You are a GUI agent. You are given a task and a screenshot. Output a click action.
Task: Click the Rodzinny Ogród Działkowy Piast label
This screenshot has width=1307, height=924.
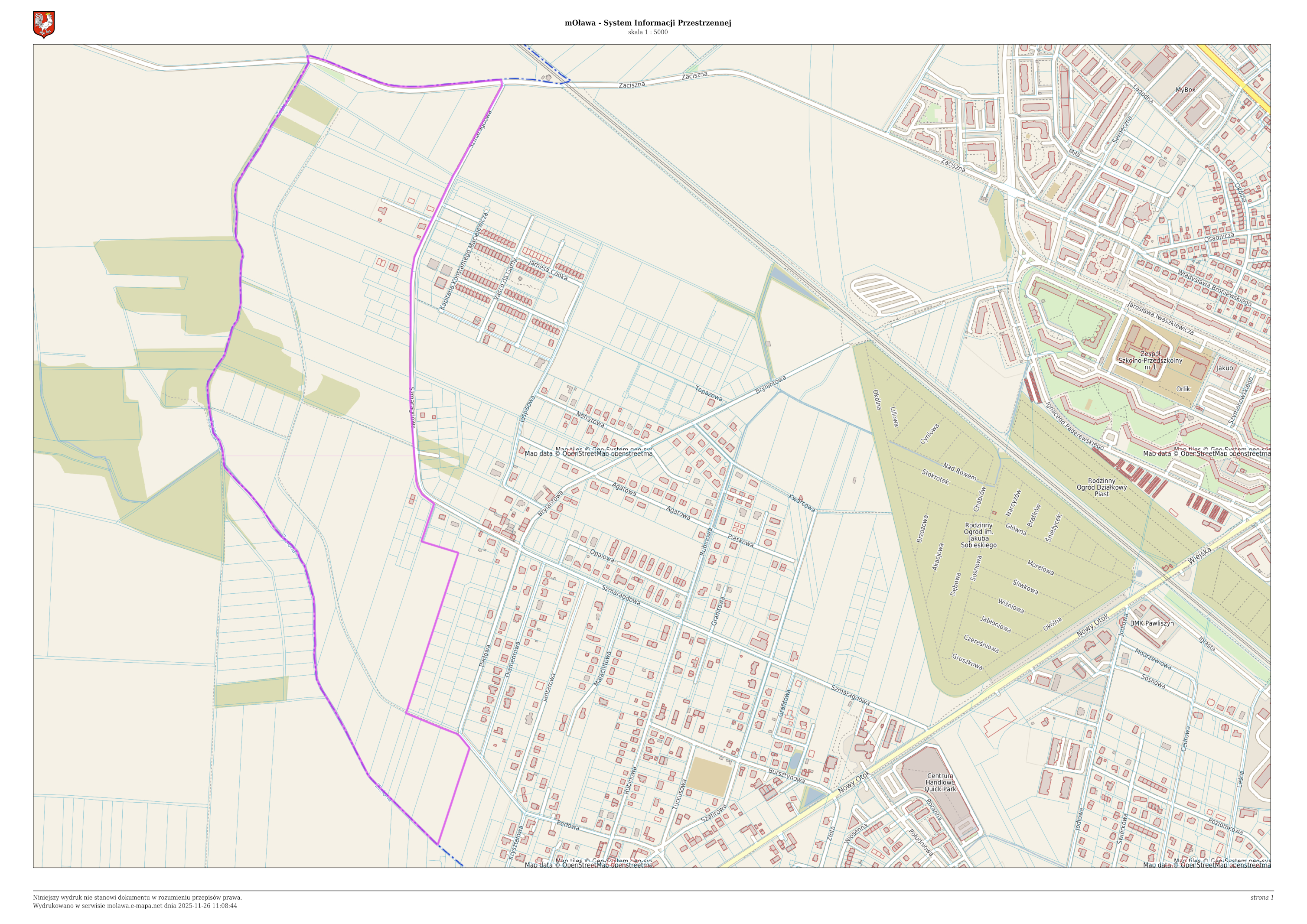tap(1102, 487)
